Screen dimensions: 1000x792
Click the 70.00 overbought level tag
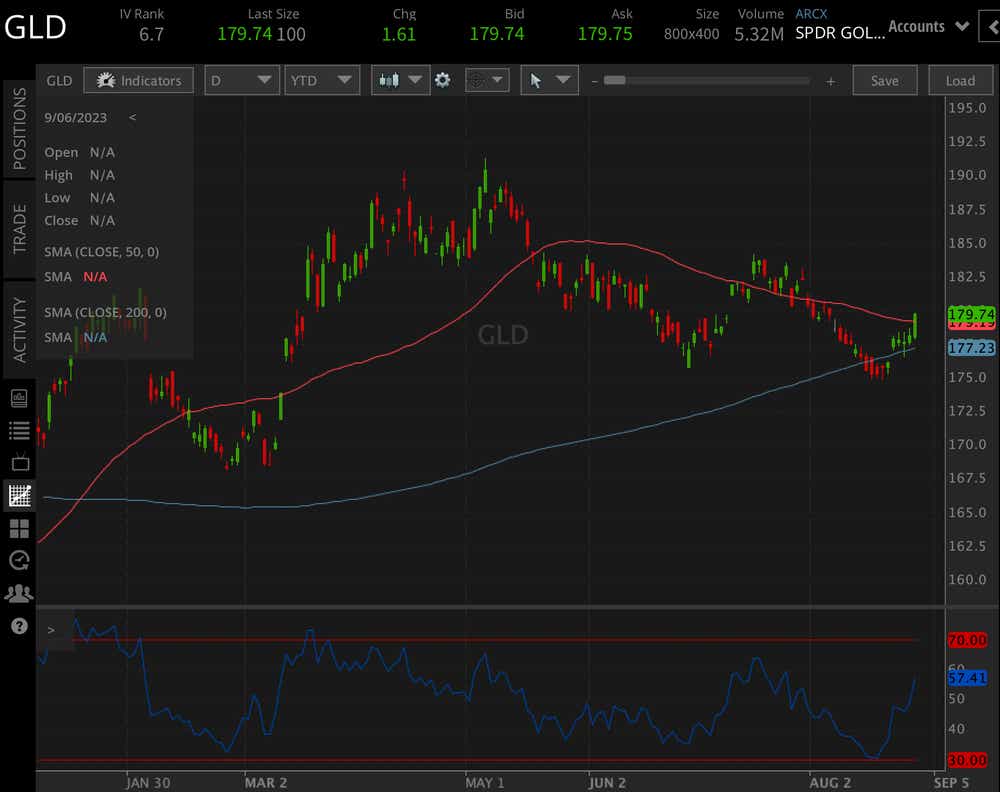click(967, 640)
